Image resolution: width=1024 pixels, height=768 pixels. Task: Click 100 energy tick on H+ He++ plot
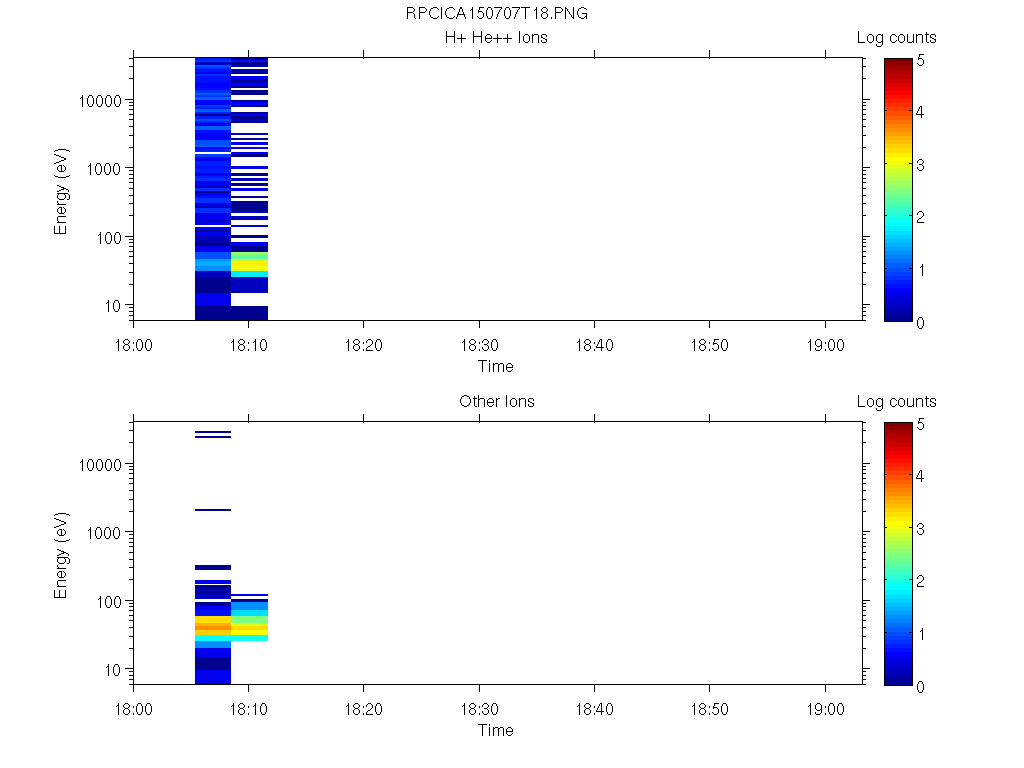coord(109,238)
